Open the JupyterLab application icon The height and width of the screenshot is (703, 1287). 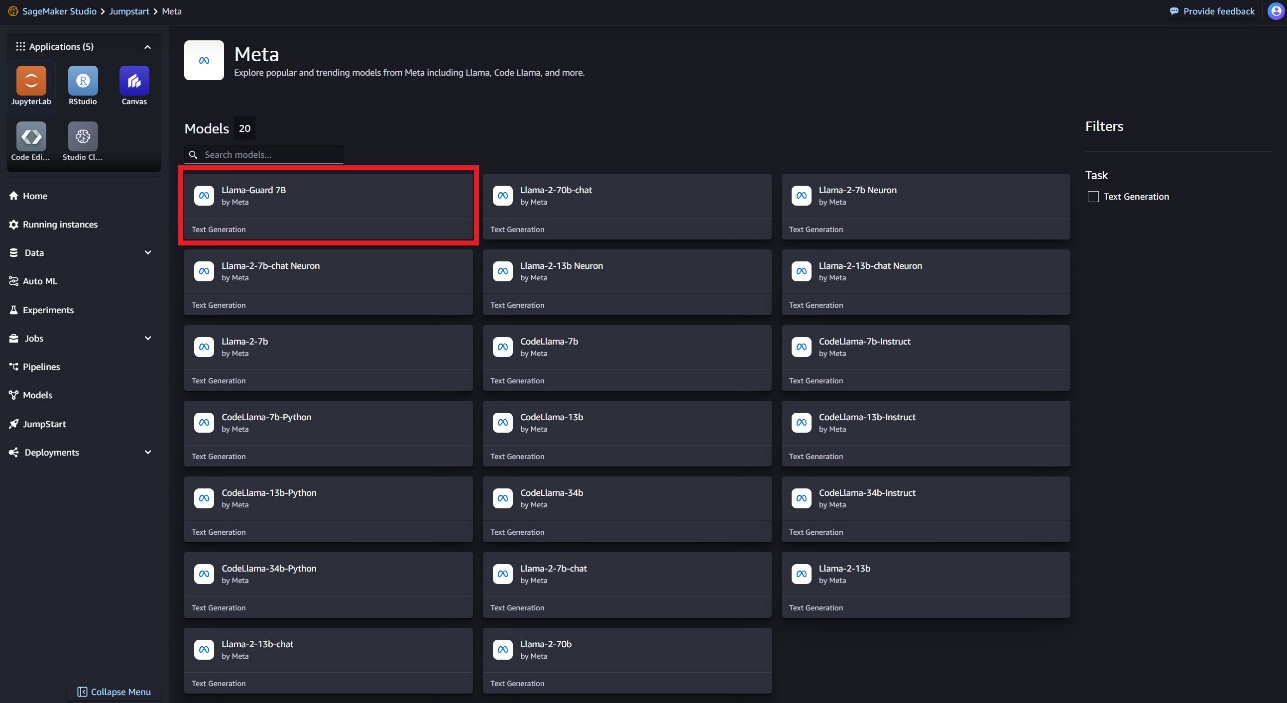[31, 81]
